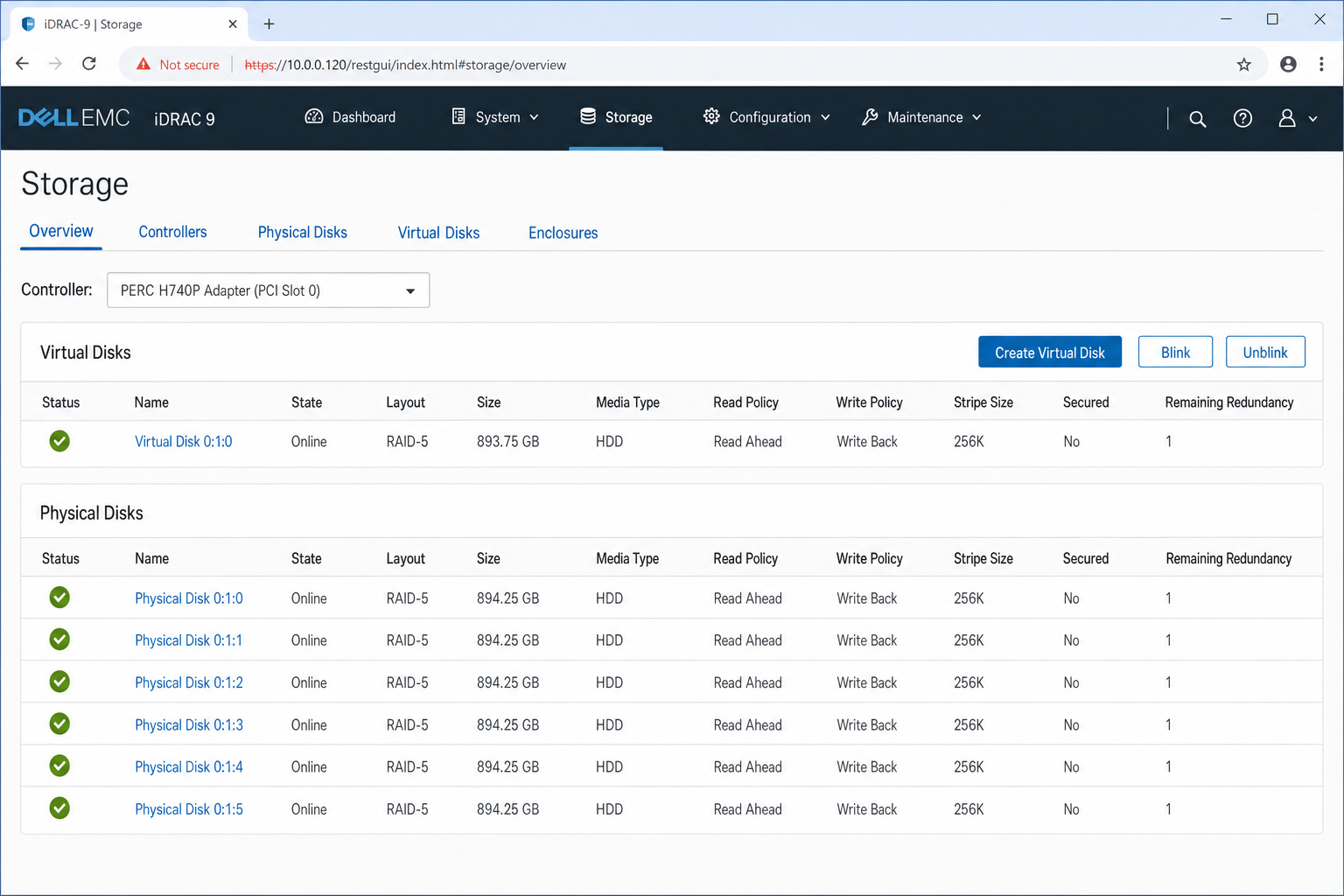Expand the Maintenance menu chevron
1344x896 pixels.
(x=976, y=117)
